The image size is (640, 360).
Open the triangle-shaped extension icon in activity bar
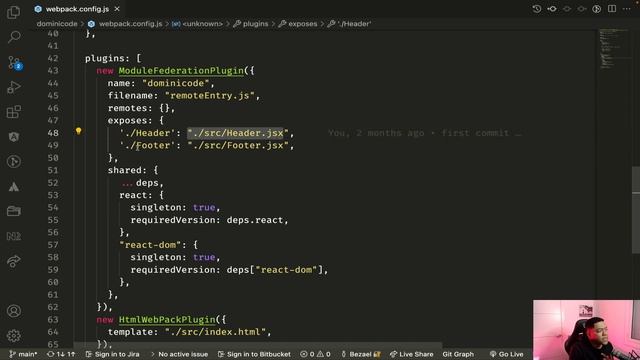click(14, 187)
